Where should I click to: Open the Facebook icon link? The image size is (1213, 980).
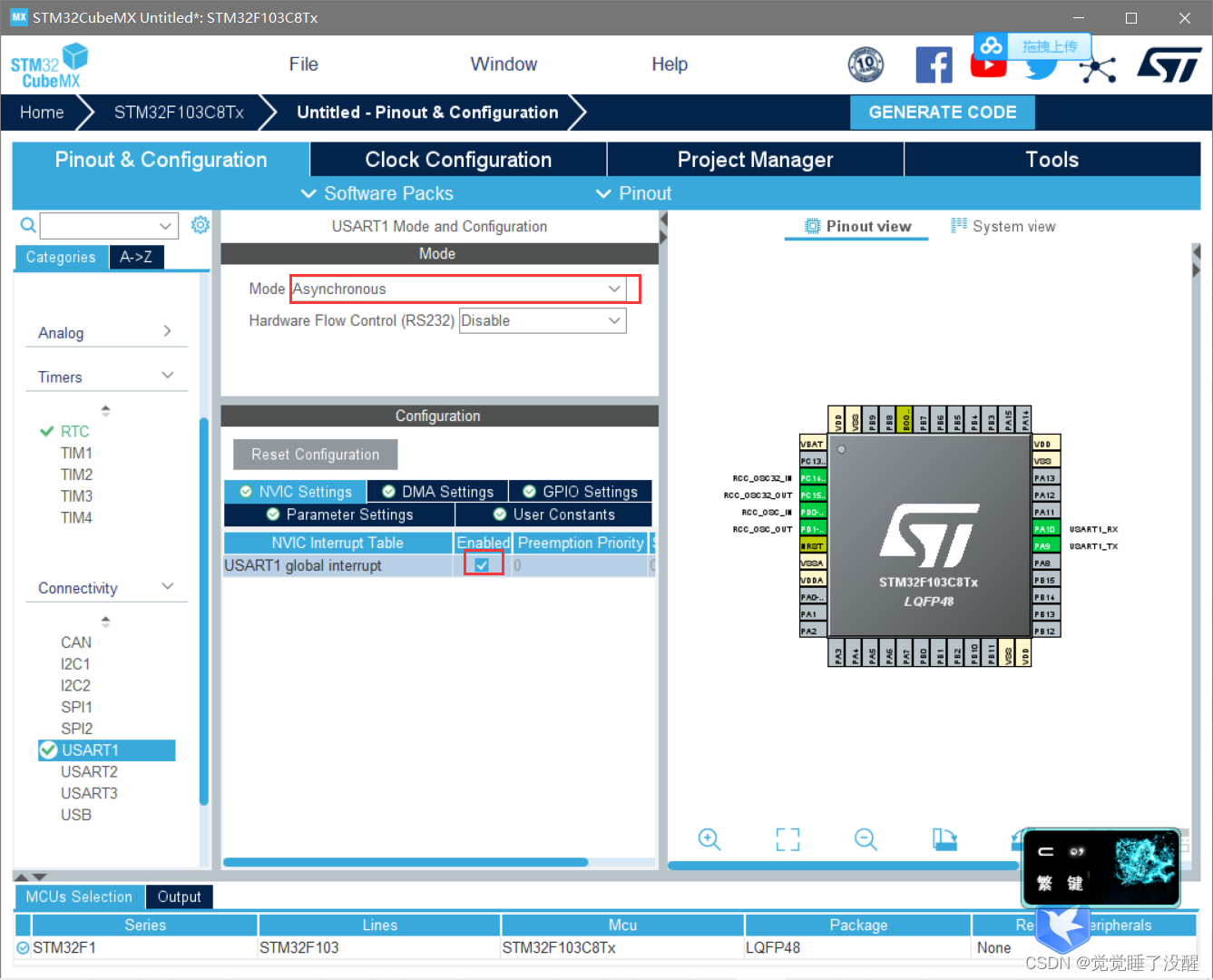click(x=934, y=64)
